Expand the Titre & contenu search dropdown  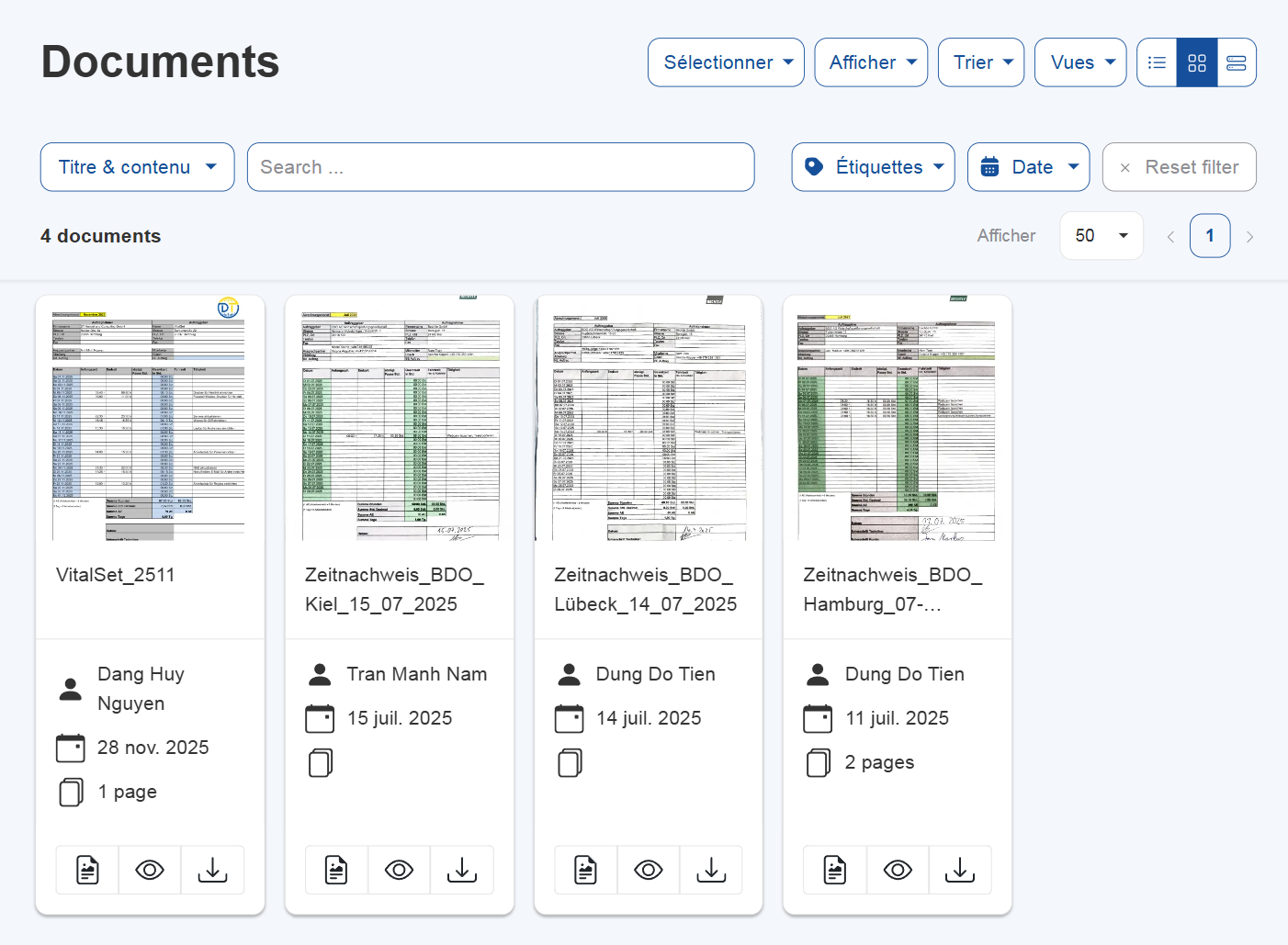tap(138, 167)
